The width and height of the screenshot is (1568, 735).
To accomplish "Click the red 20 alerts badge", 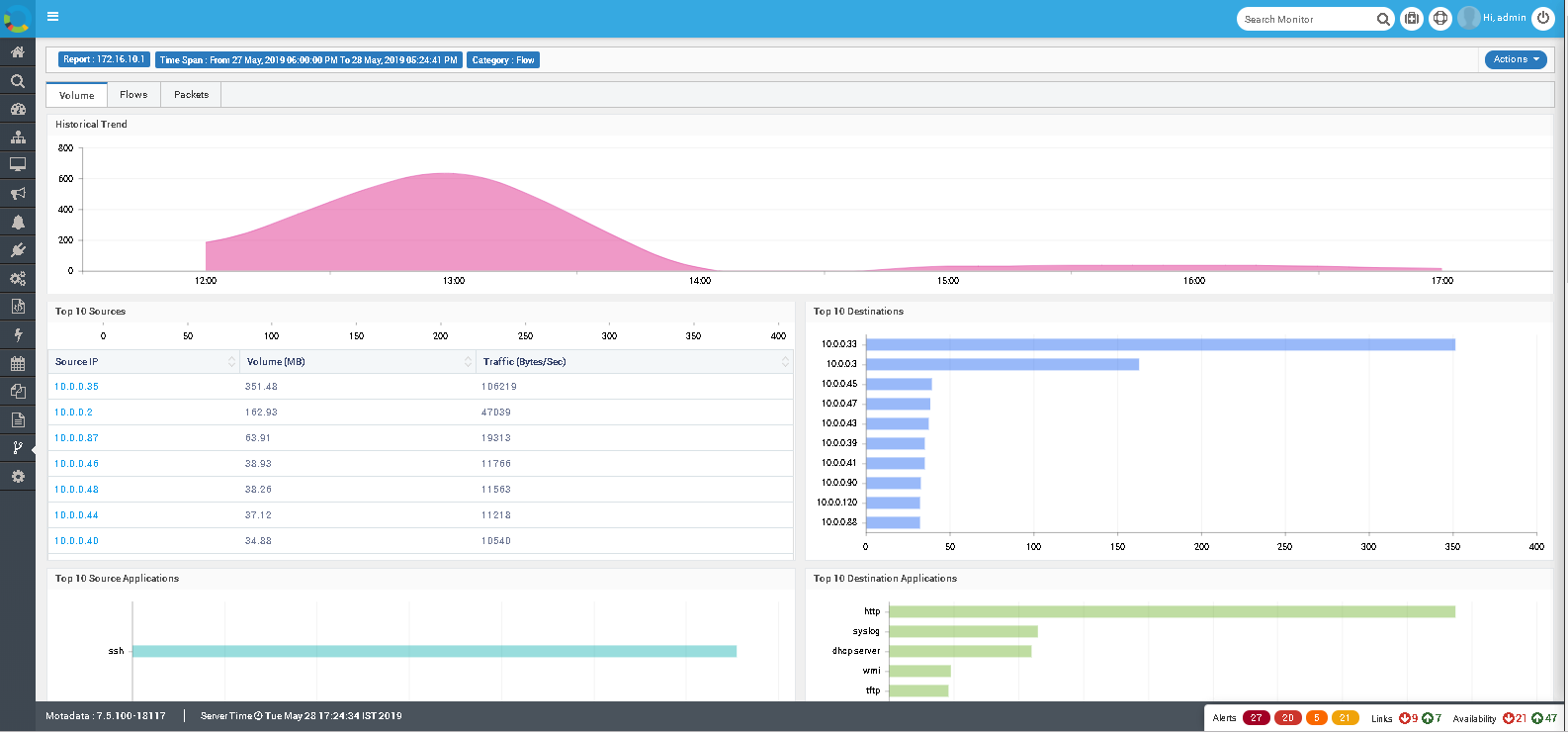I will pos(1287,718).
